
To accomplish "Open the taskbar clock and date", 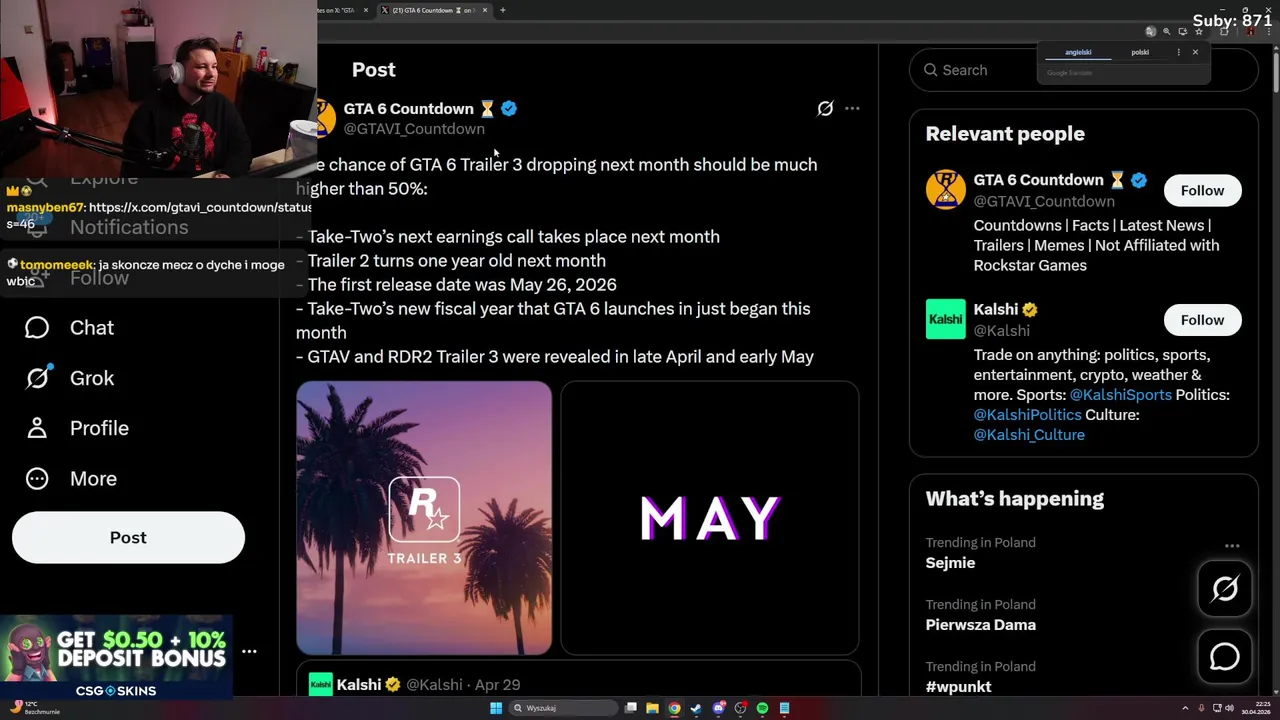I will [x=1256, y=708].
